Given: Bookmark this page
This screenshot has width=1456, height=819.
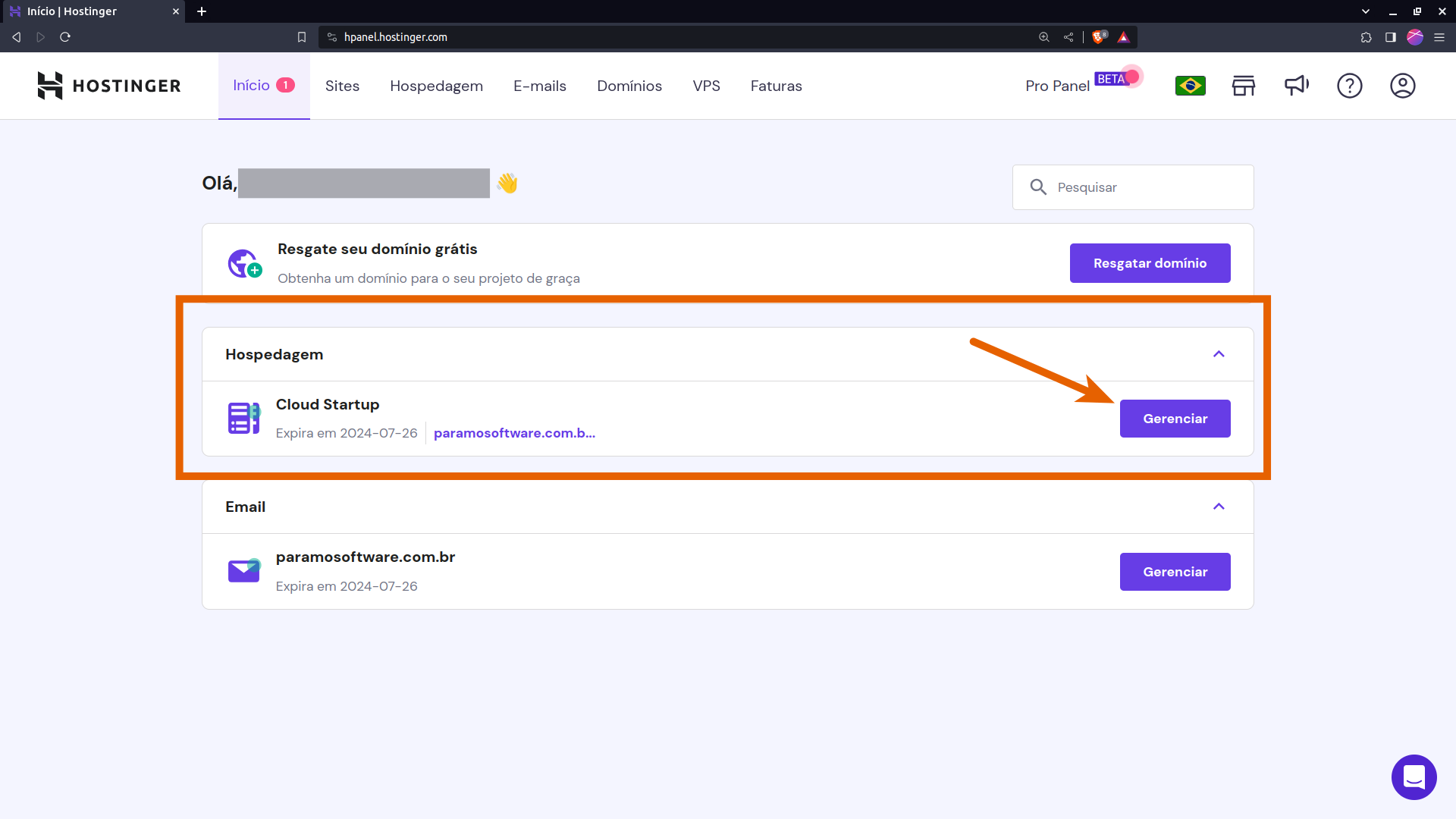Looking at the screenshot, I should (x=301, y=37).
